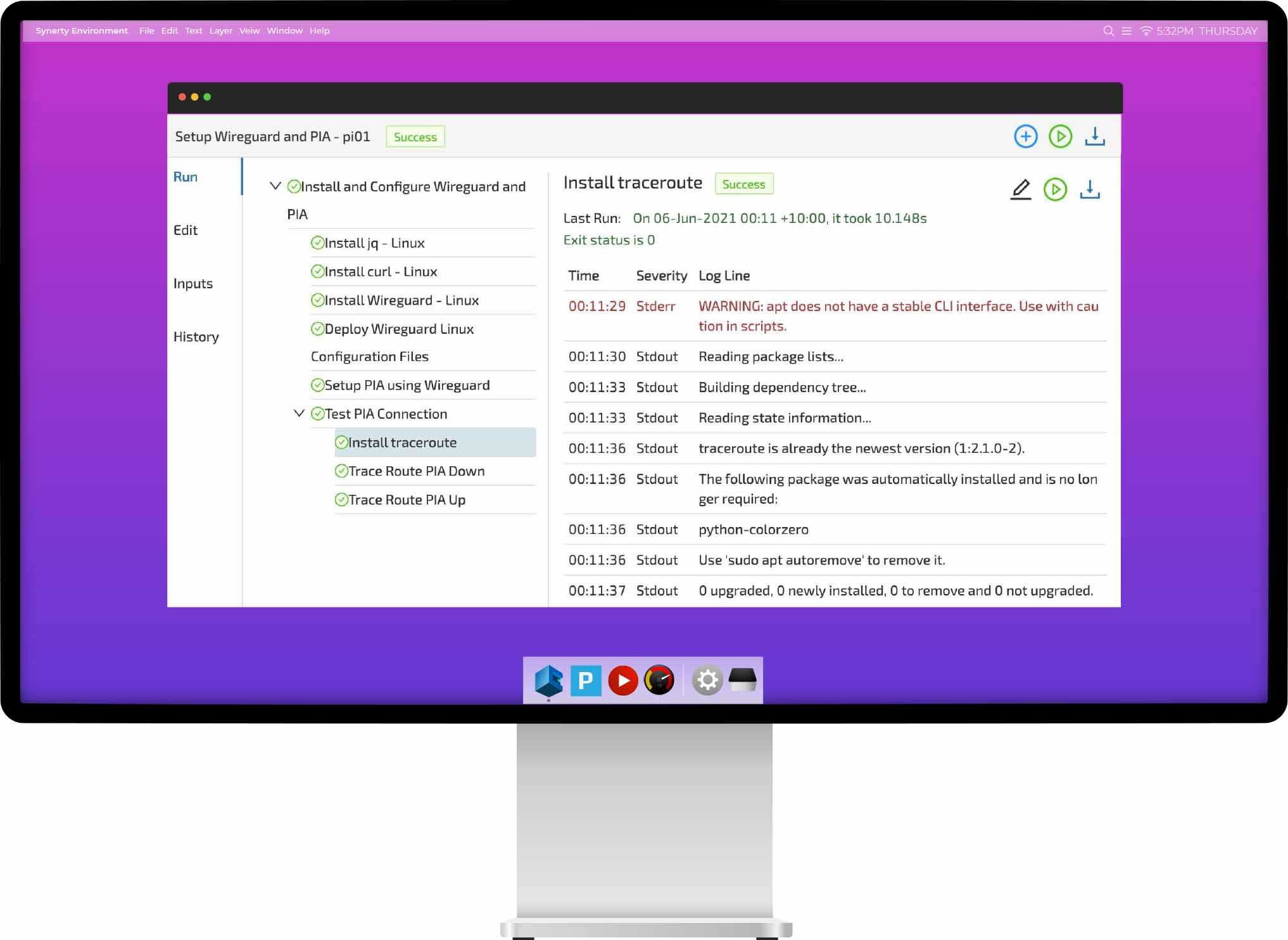Image resolution: width=1288 pixels, height=940 pixels.
Task: Launch the Speedtest app from the dock
Action: pyautogui.click(x=659, y=680)
